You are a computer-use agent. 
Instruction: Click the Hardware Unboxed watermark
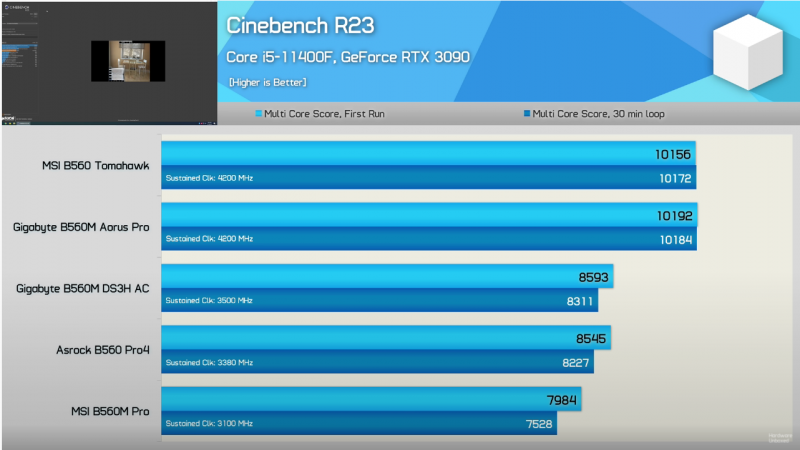click(x=780, y=436)
